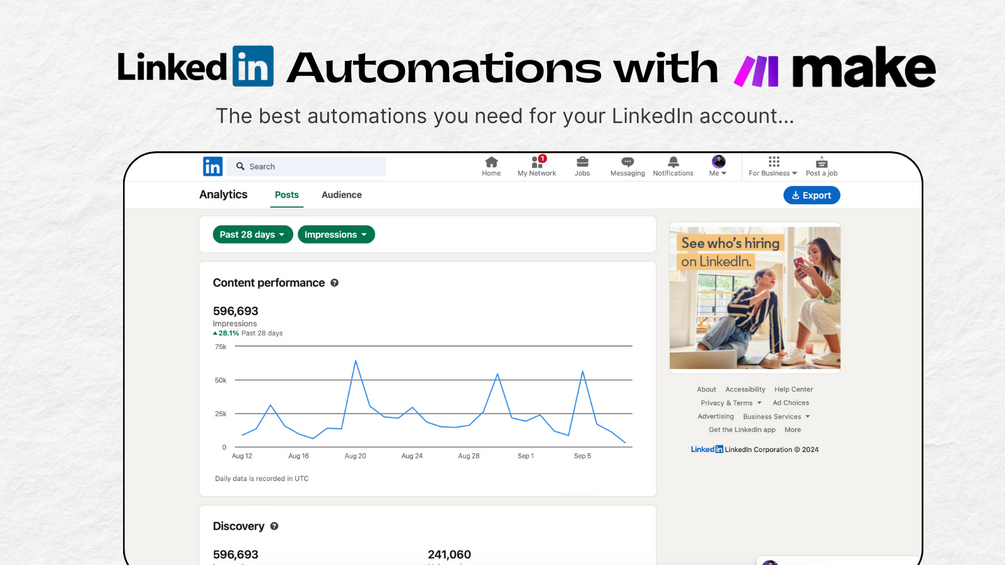Viewport: 1005px width, 565px height.
Task: Click the About footer link
Action: 706,389
